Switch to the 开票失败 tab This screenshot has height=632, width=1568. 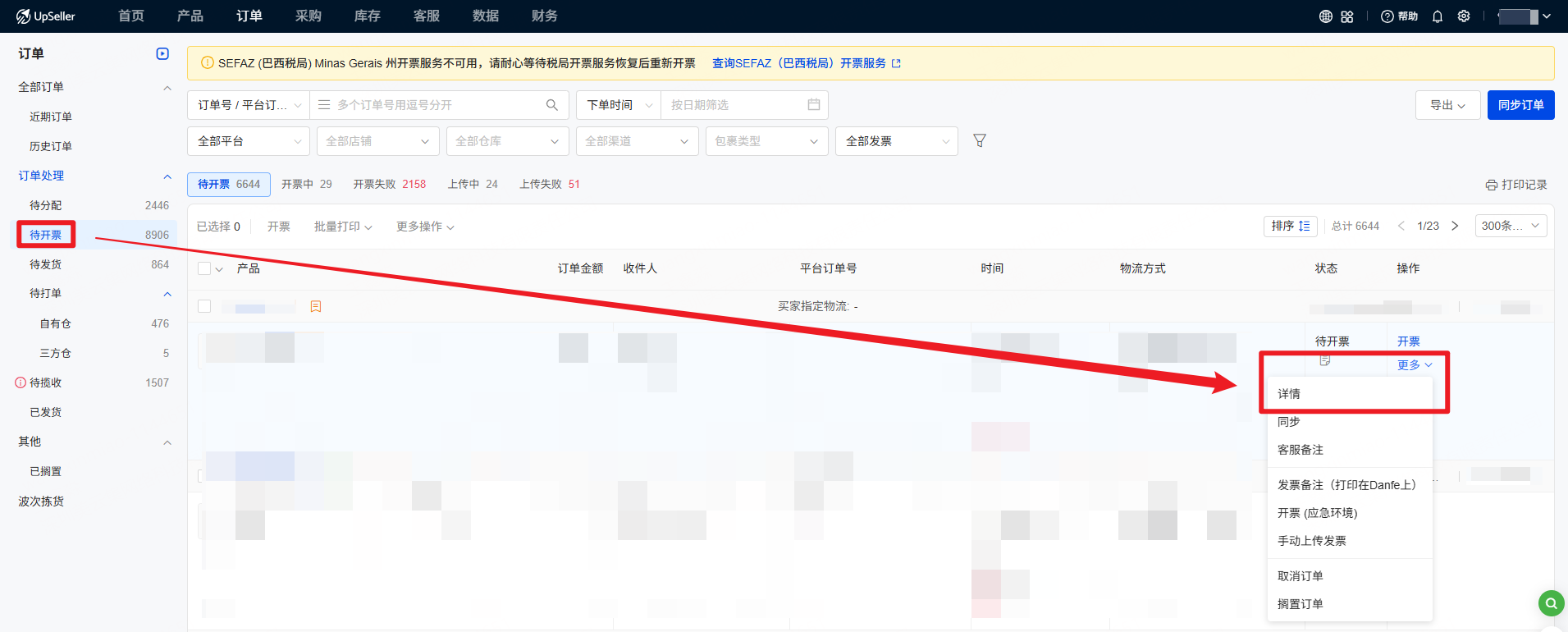point(389,185)
